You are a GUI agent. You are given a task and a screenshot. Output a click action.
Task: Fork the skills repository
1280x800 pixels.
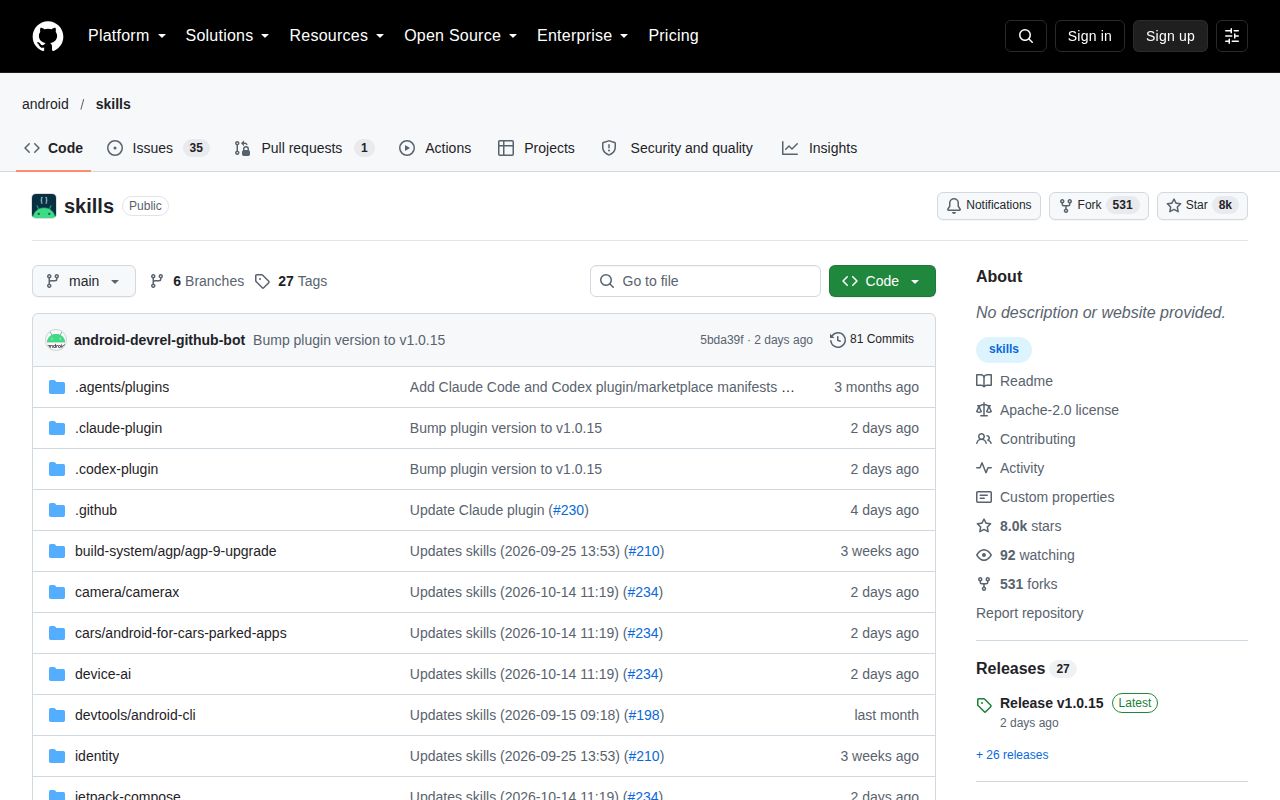[x=1099, y=205]
